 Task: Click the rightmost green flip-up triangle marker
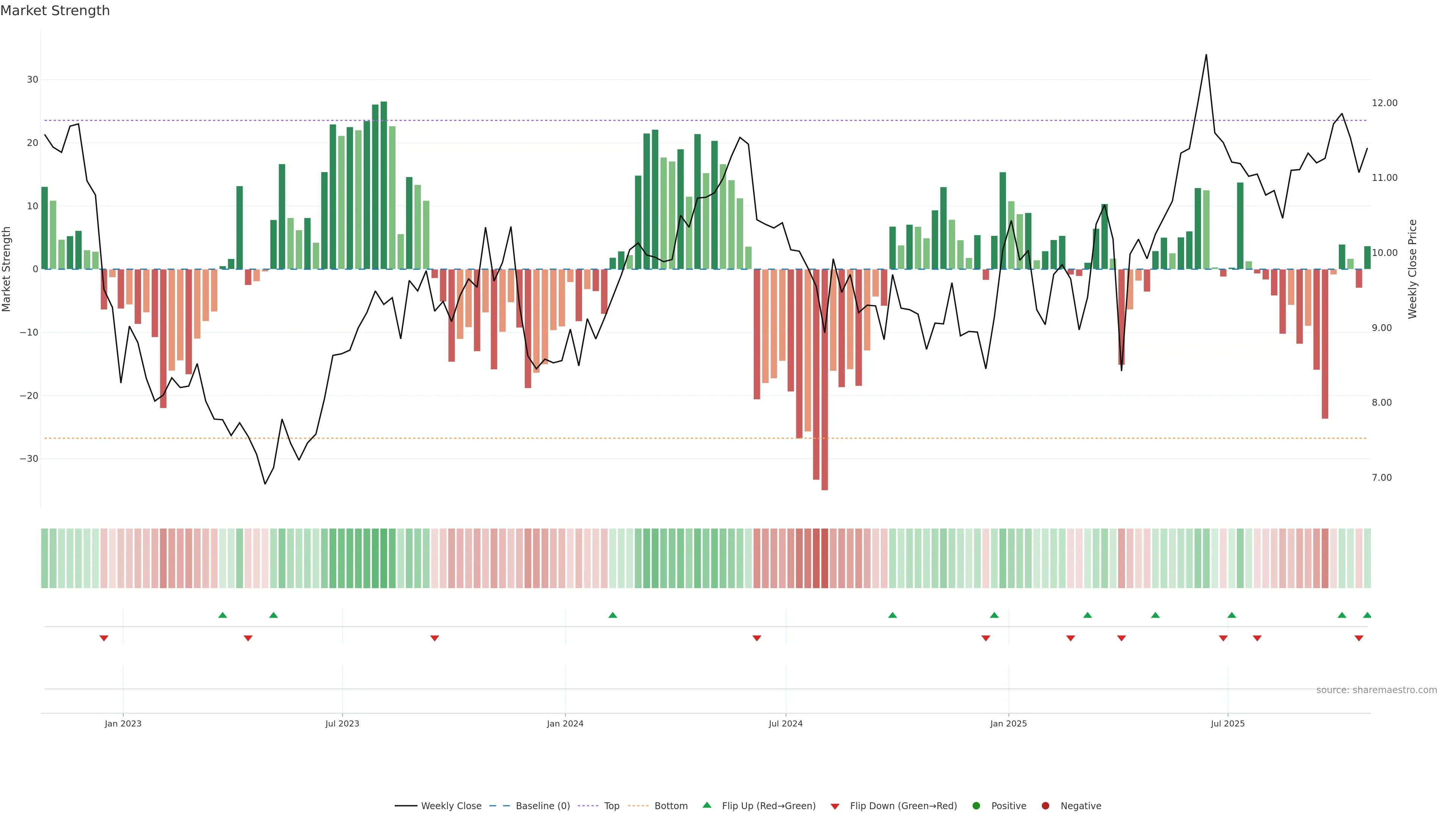pyautogui.click(x=1367, y=615)
